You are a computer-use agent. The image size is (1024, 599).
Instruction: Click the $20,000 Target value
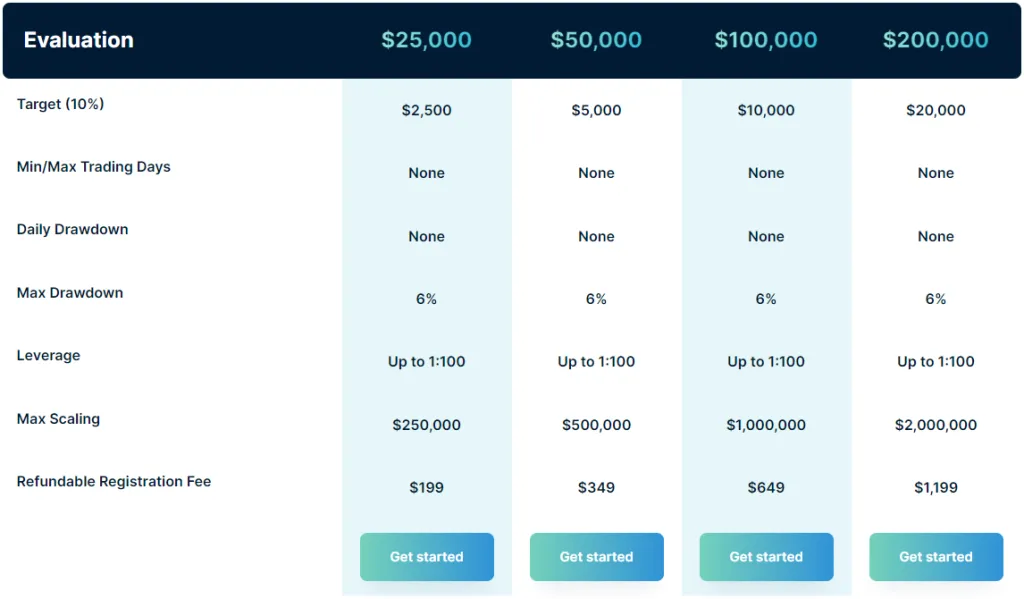click(936, 111)
